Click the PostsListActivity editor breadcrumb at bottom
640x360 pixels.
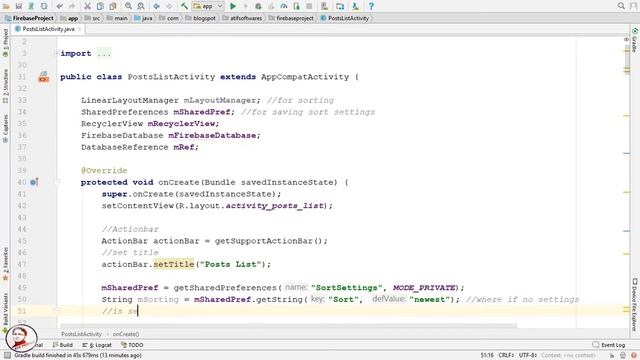click(81, 334)
